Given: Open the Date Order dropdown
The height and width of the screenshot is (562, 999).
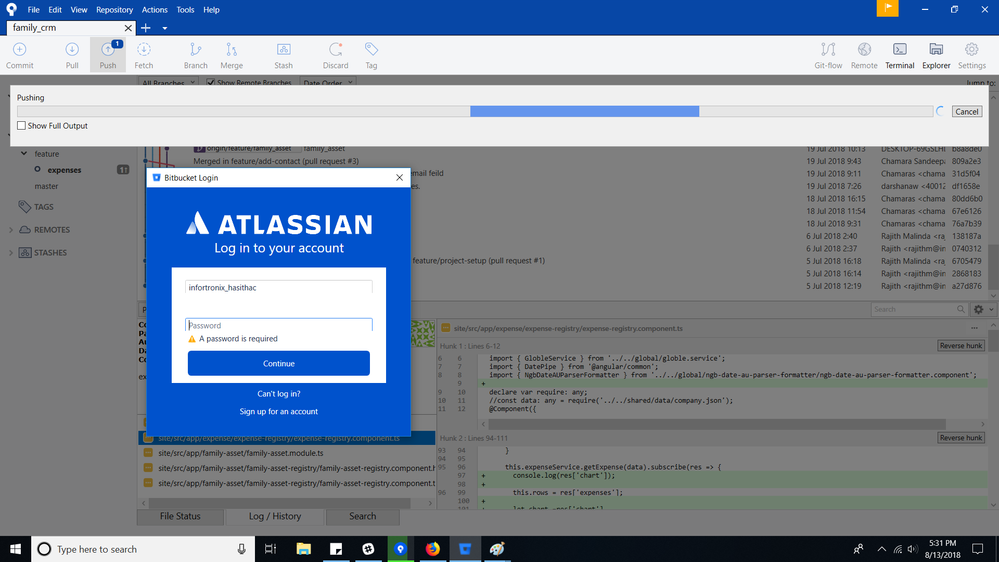Looking at the screenshot, I should coord(327,83).
